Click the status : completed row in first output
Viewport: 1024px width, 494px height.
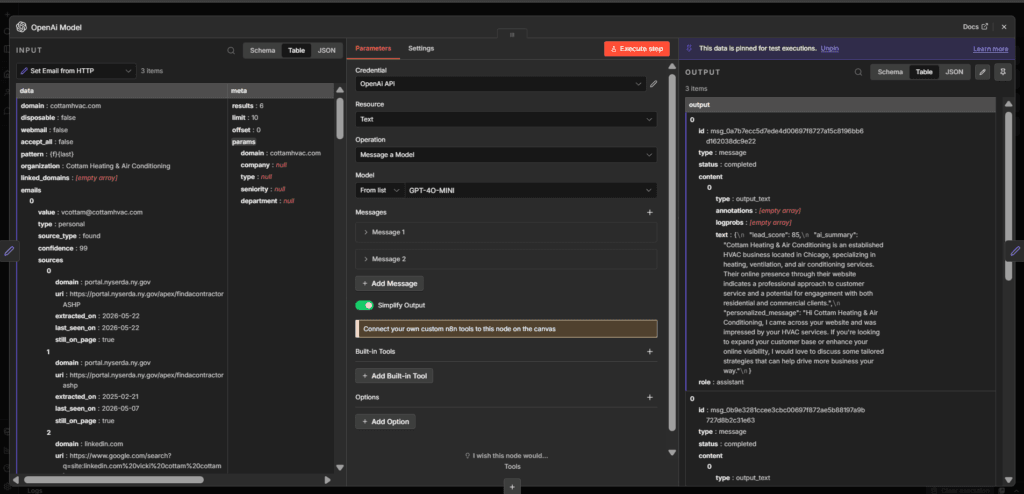(727, 165)
